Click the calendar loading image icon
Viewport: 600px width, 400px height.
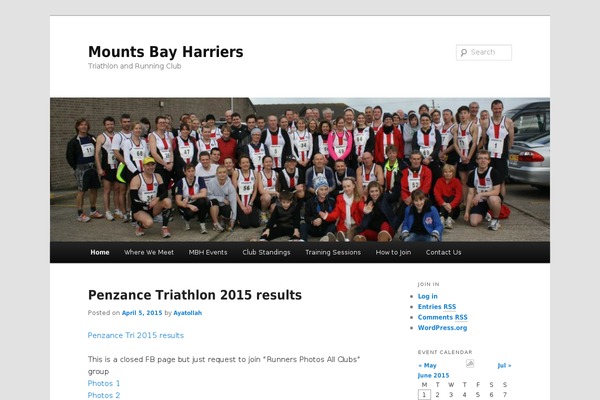[470, 364]
